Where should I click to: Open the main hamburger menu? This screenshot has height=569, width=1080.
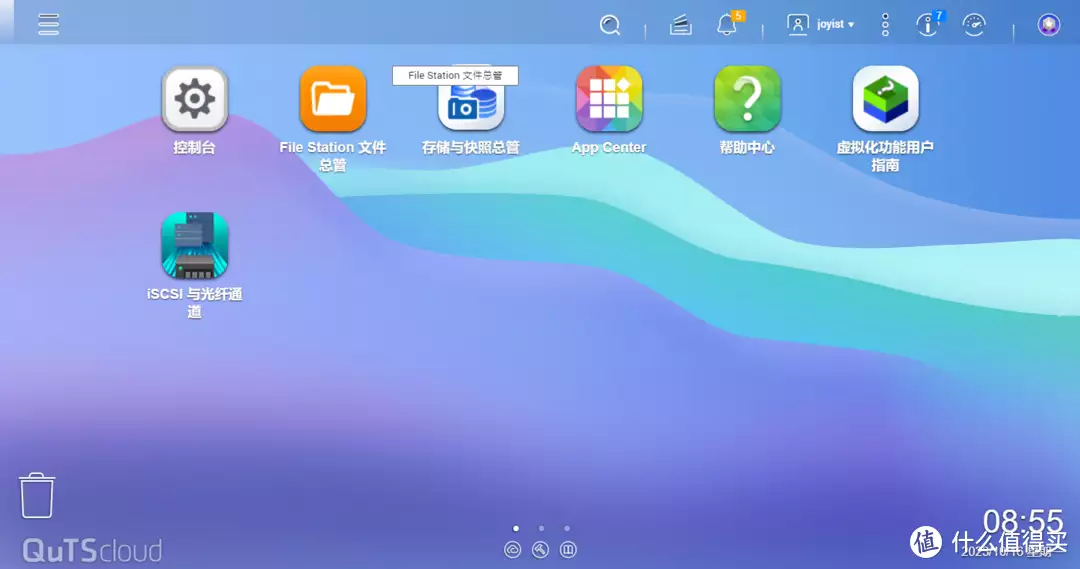[x=48, y=24]
